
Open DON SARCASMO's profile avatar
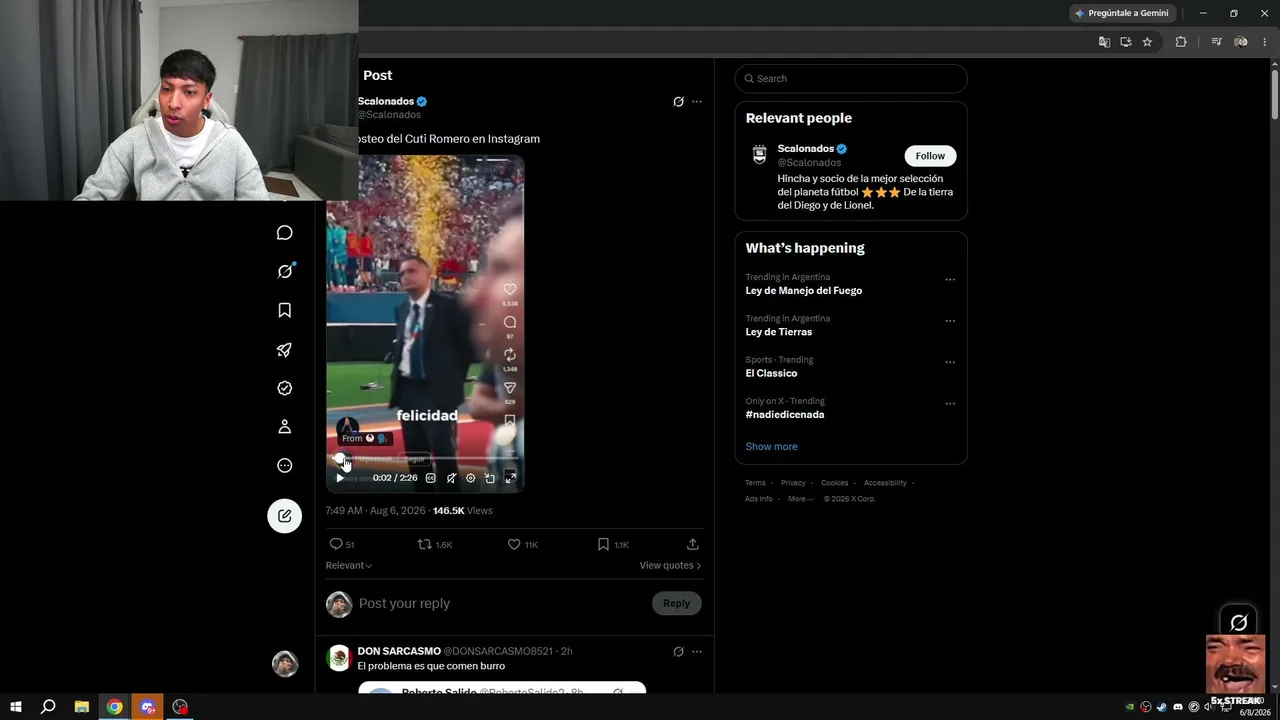coord(339,657)
